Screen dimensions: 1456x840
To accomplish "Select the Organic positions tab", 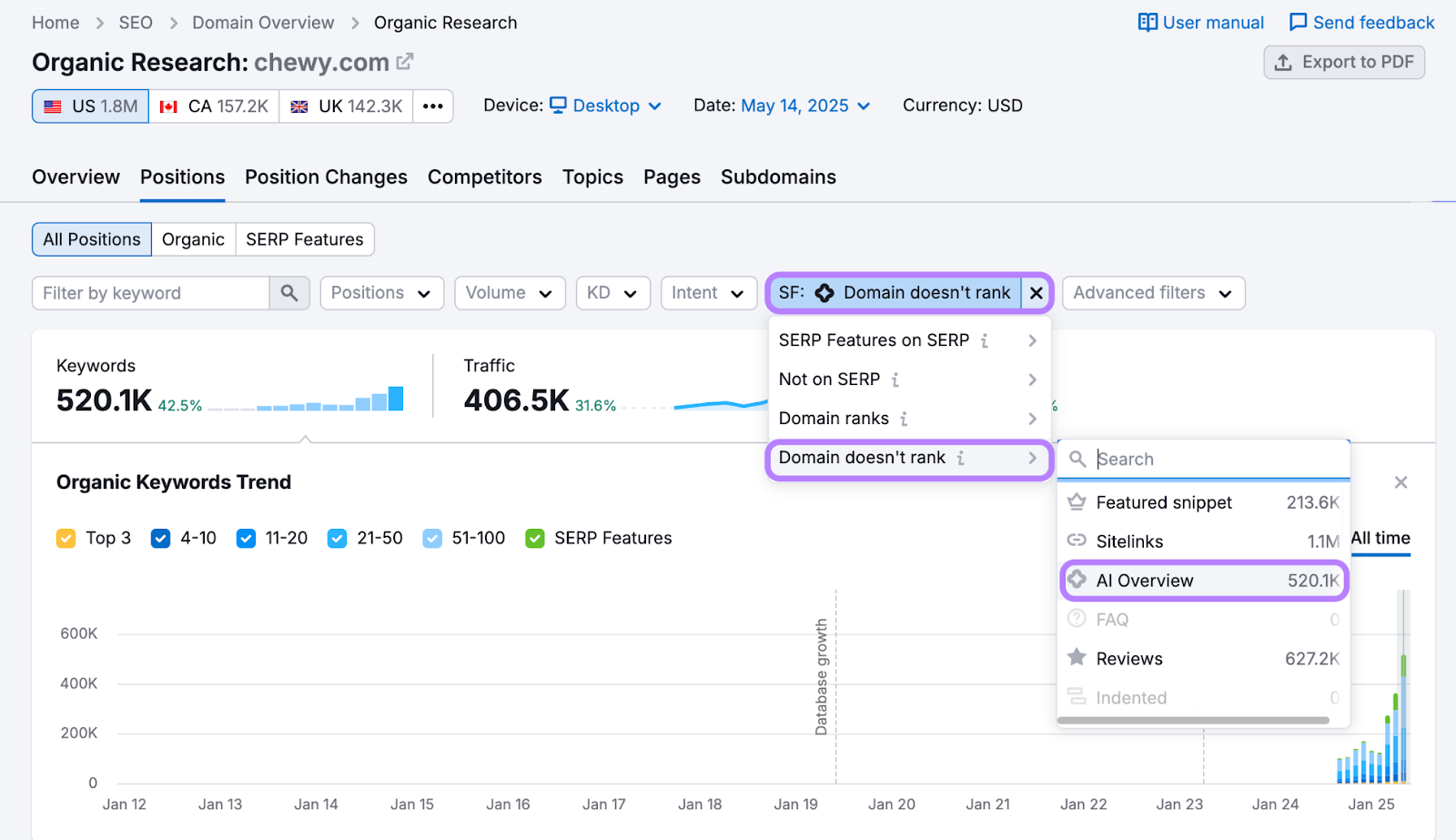I will point(193,238).
